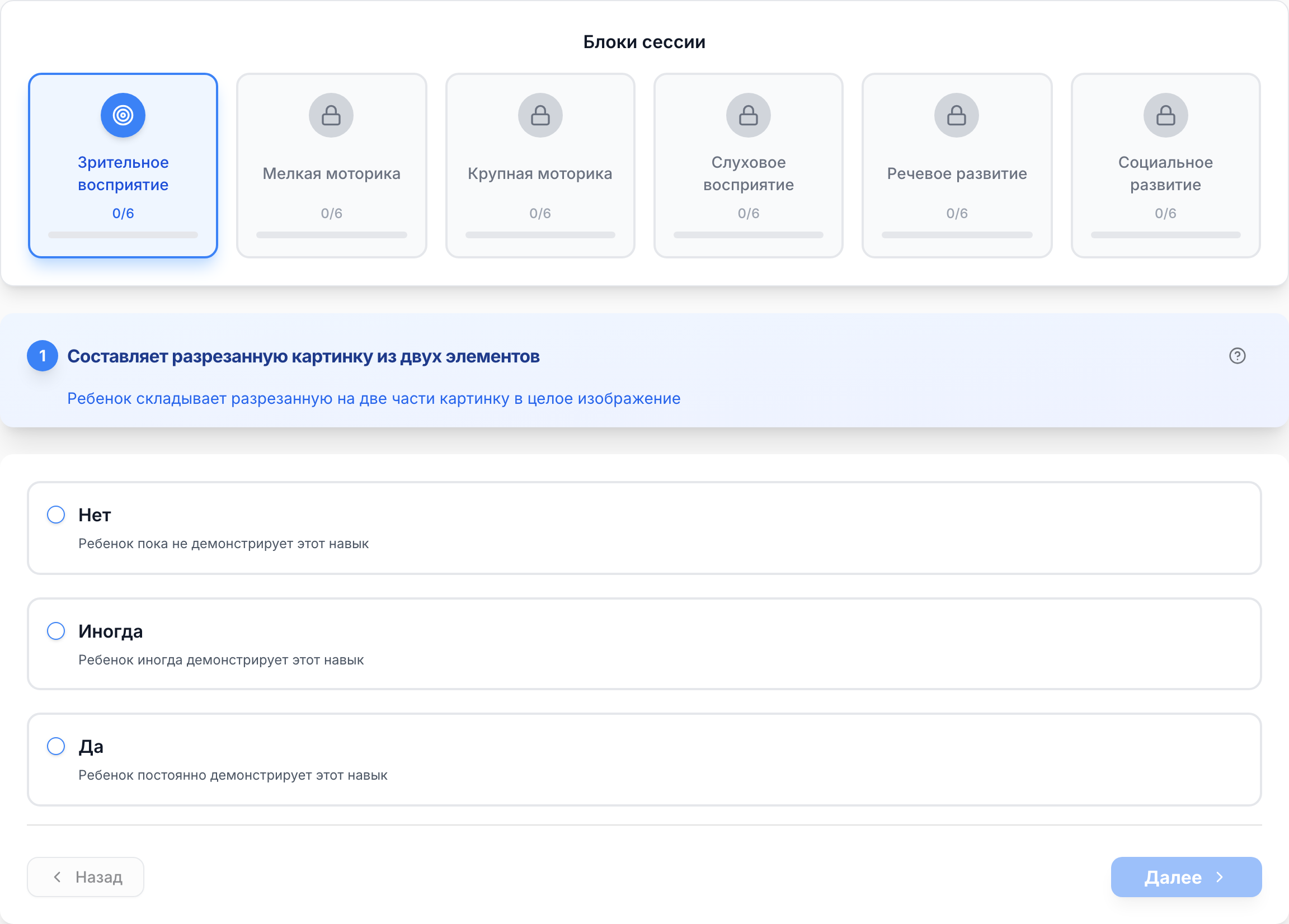Open the Речевое развитие block label
Screen dimensions: 1289x924
coord(957,173)
